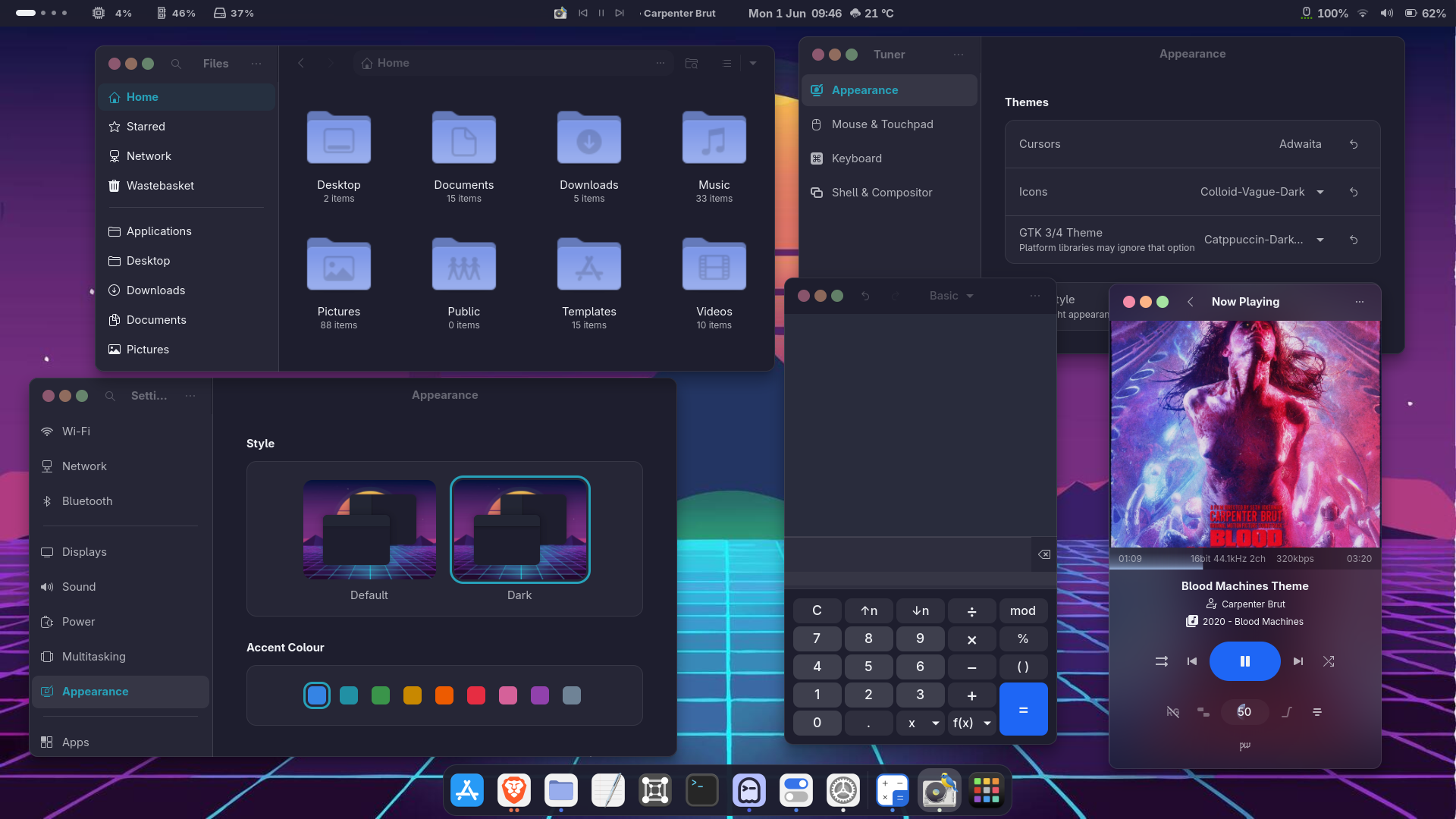Toggle the output device icon in player
Screen dimensions: 1456x819
[1203, 712]
